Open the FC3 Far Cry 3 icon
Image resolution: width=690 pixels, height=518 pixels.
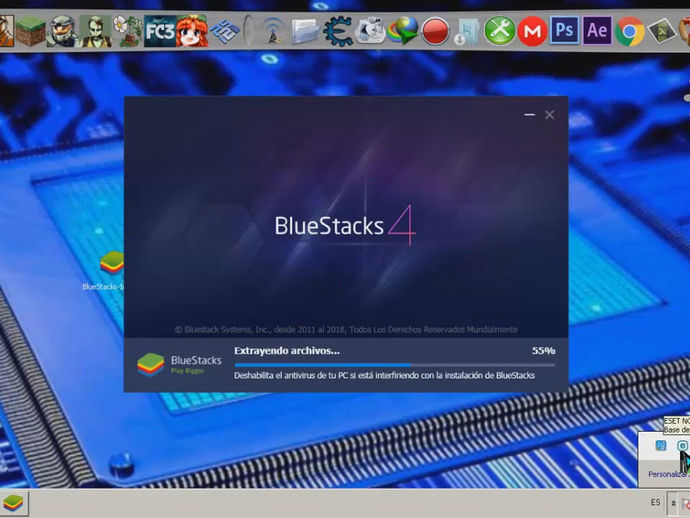(160, 31)
